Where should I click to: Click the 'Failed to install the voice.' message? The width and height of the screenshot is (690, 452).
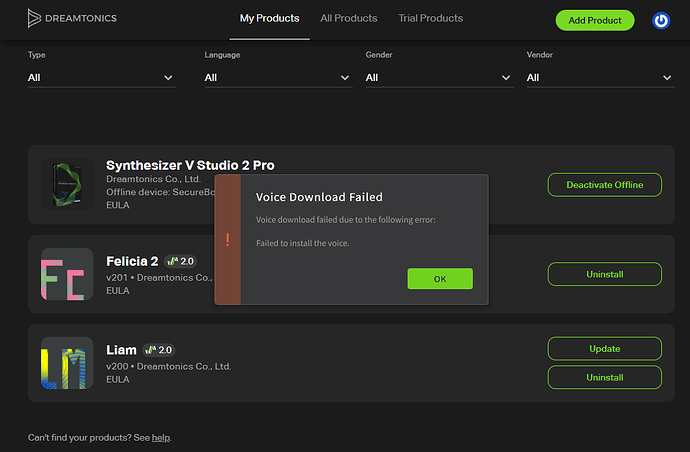(x=303, y=243)
